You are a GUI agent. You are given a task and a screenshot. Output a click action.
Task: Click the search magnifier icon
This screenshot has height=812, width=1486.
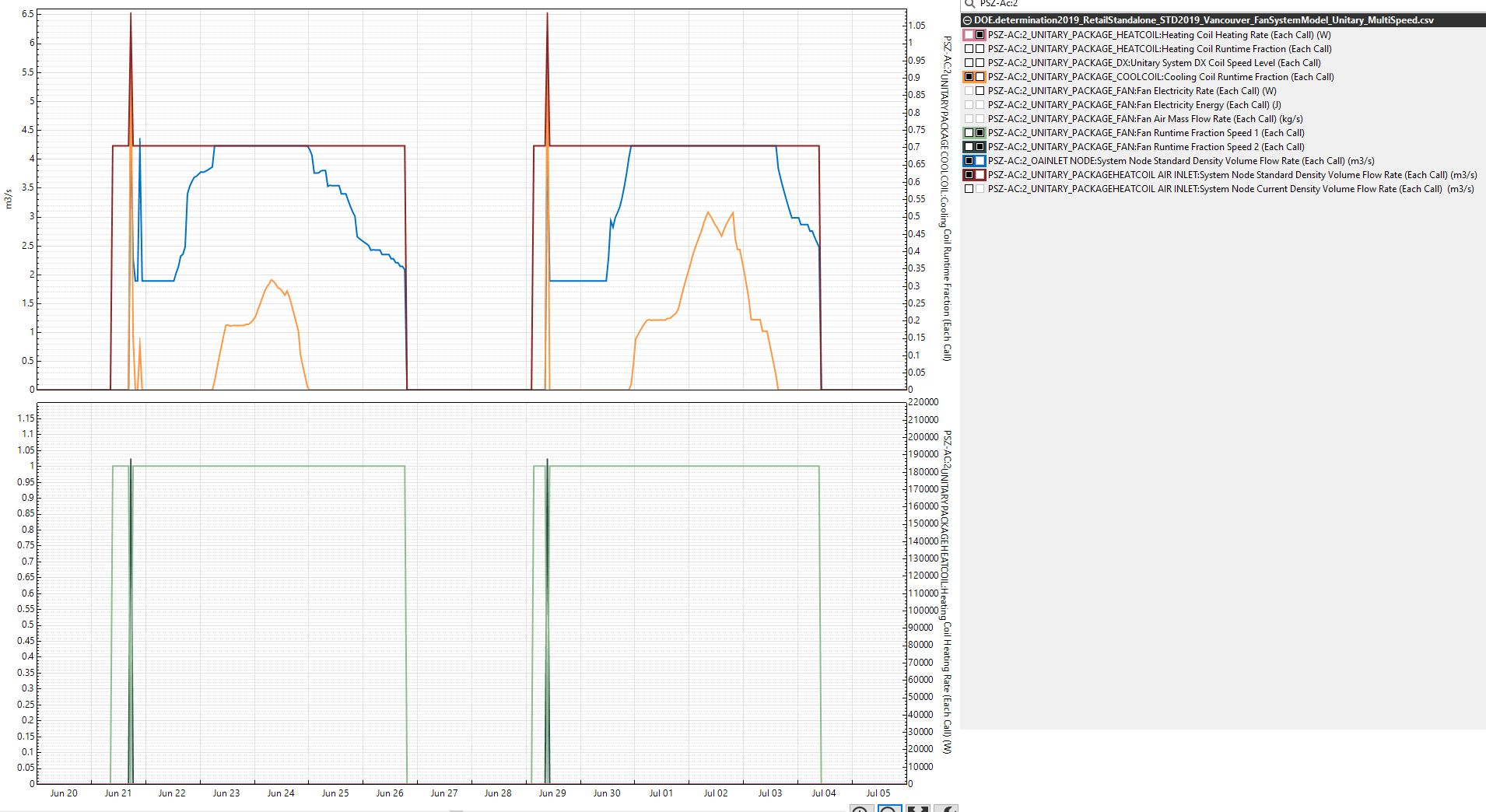click(969, 5)
